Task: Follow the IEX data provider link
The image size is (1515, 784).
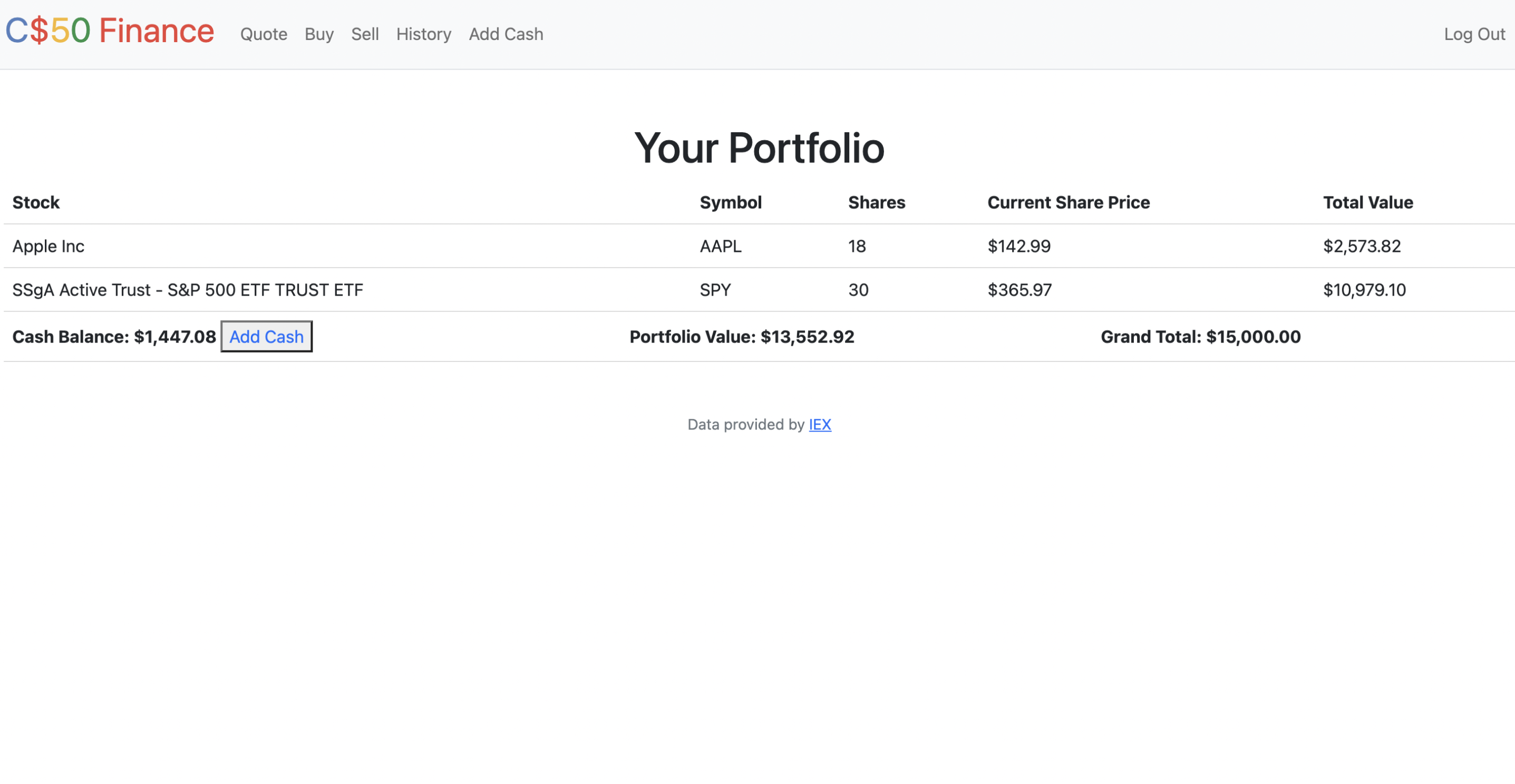Action: click(x=819, y=424)
